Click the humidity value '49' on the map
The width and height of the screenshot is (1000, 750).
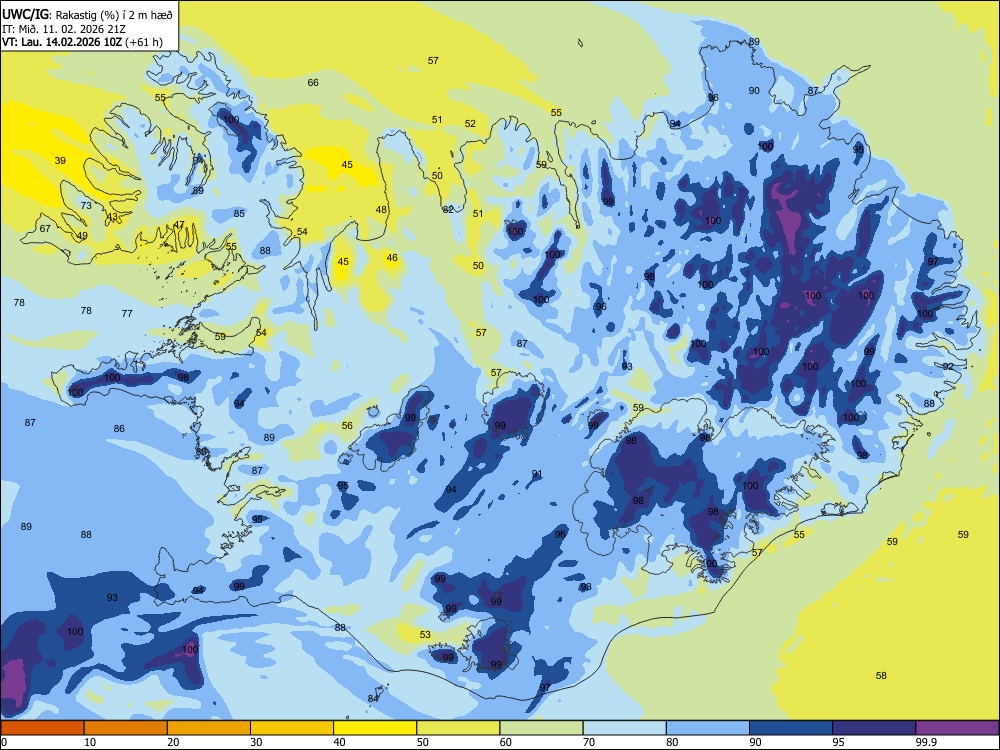click(82, 236)
